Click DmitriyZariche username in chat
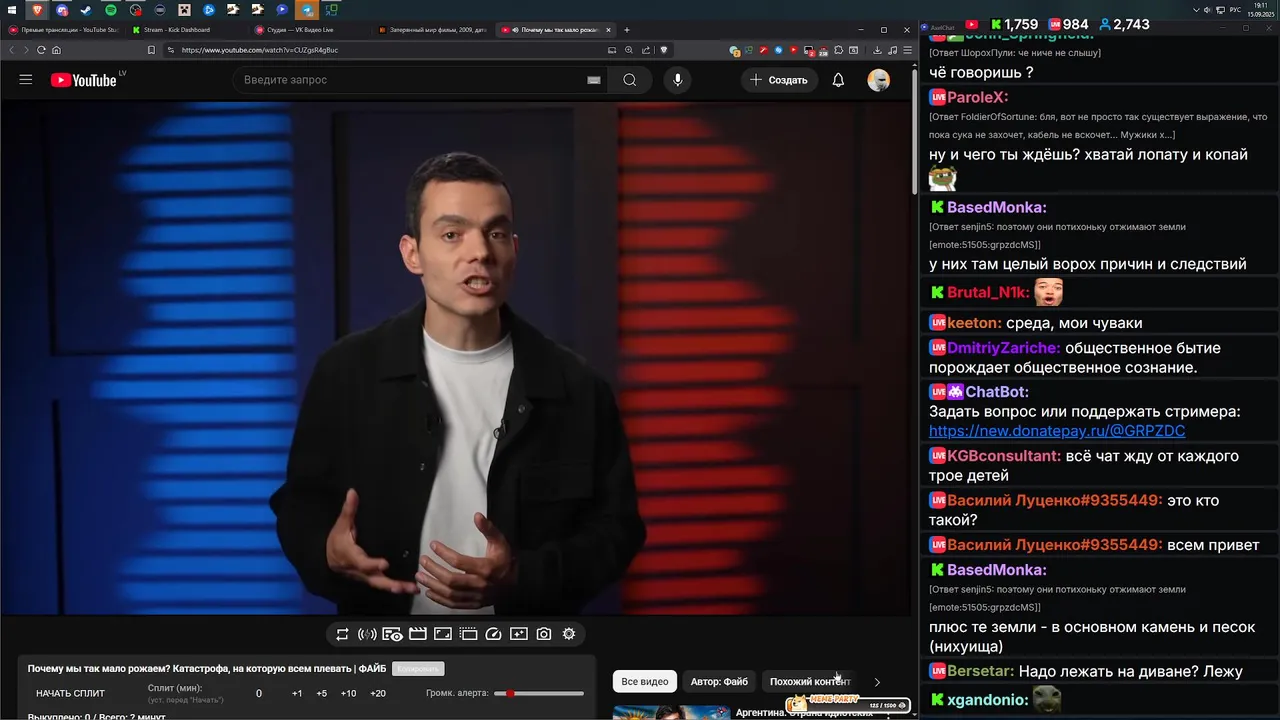 (x=1004, y=348)
